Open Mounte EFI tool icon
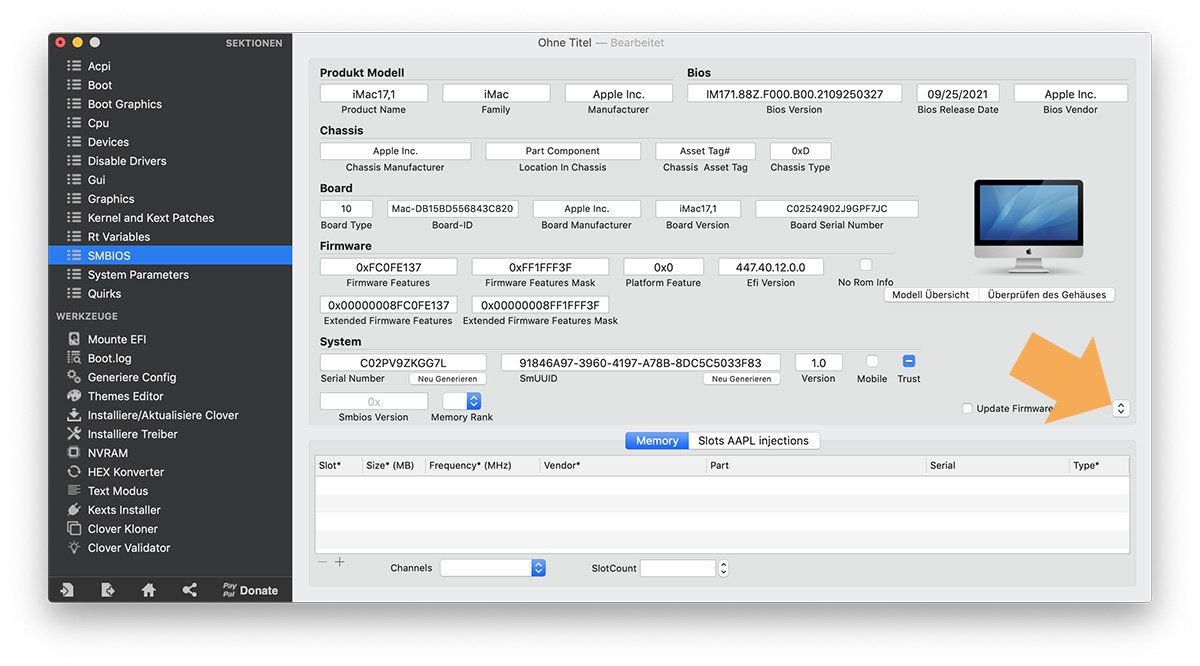Screen dimensions: 1200x666 74,339
